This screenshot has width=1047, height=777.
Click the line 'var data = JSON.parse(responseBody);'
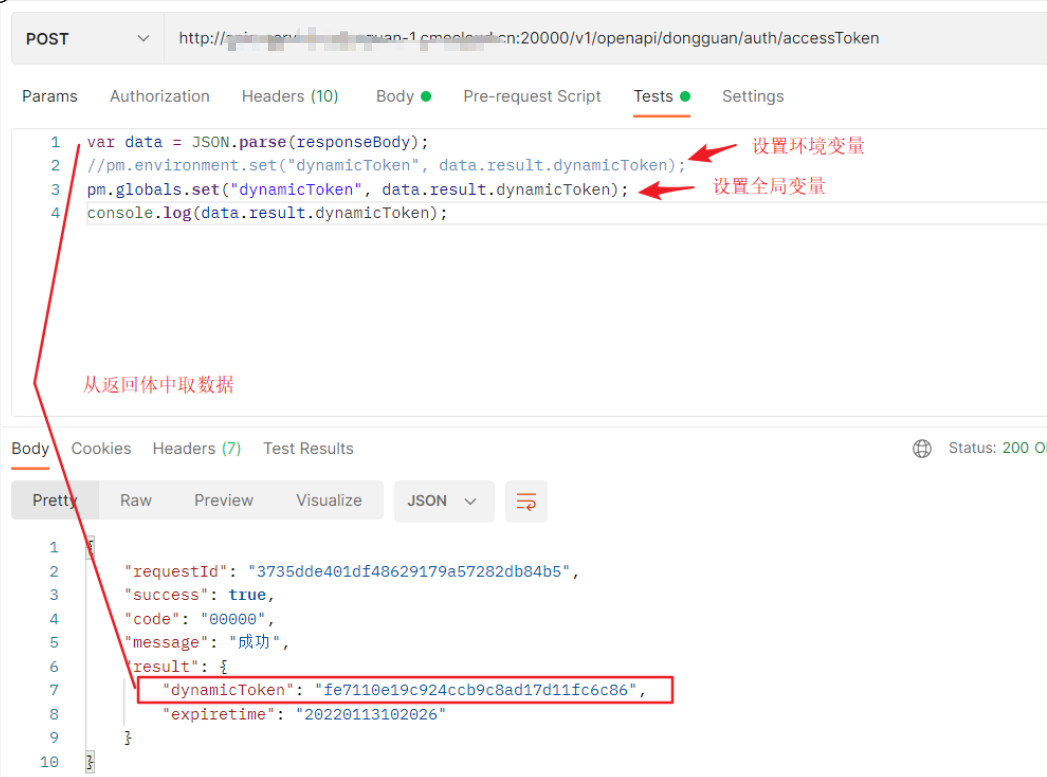[257, 142]
